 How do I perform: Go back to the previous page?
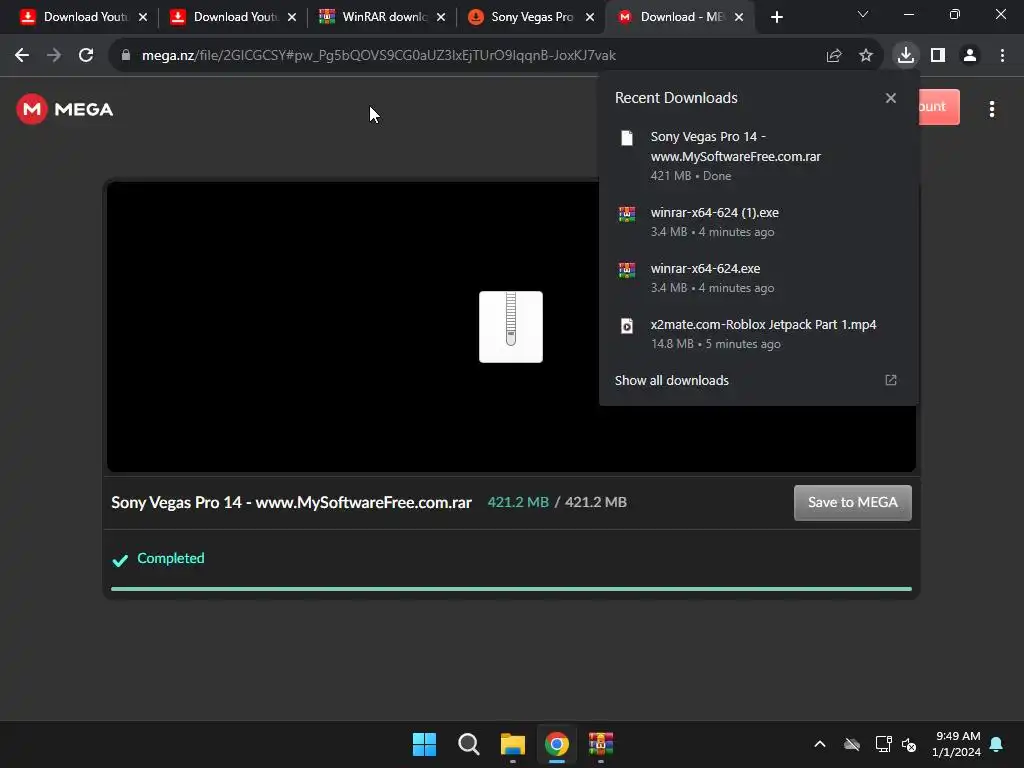pyautogui.click(x=22, y=56)
